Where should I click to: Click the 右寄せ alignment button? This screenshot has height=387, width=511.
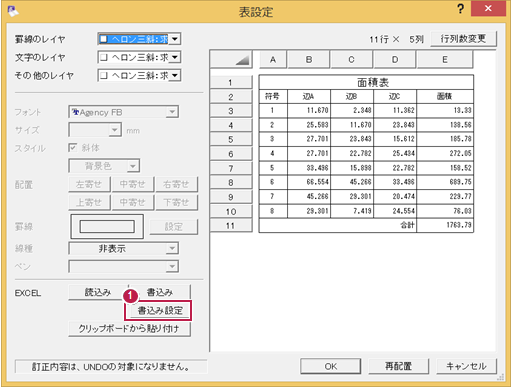click(x=176, y=184)
